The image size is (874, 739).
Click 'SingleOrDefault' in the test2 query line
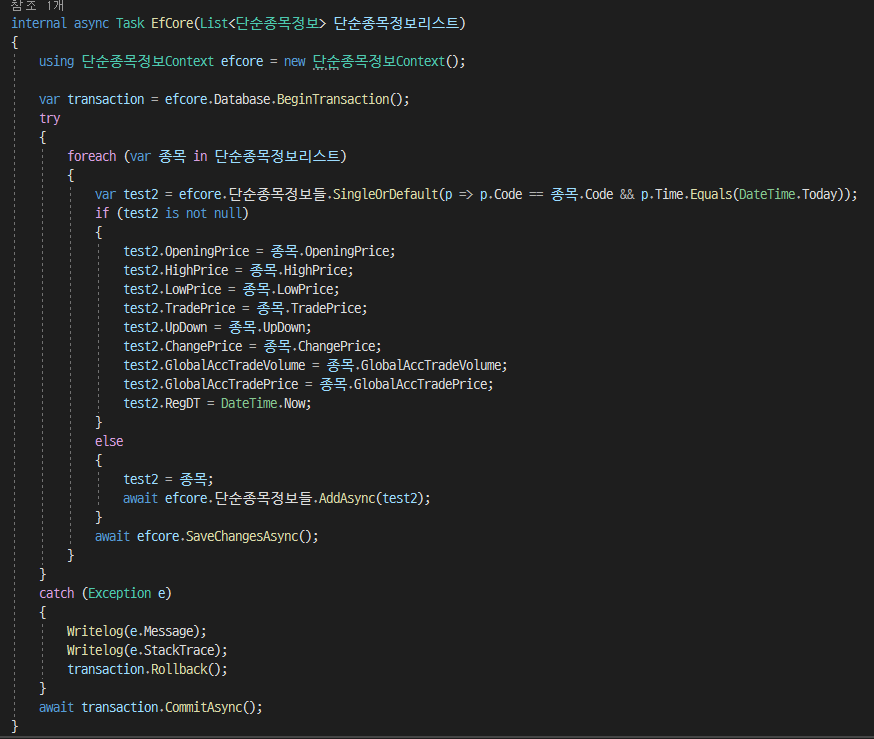(386, 194)
